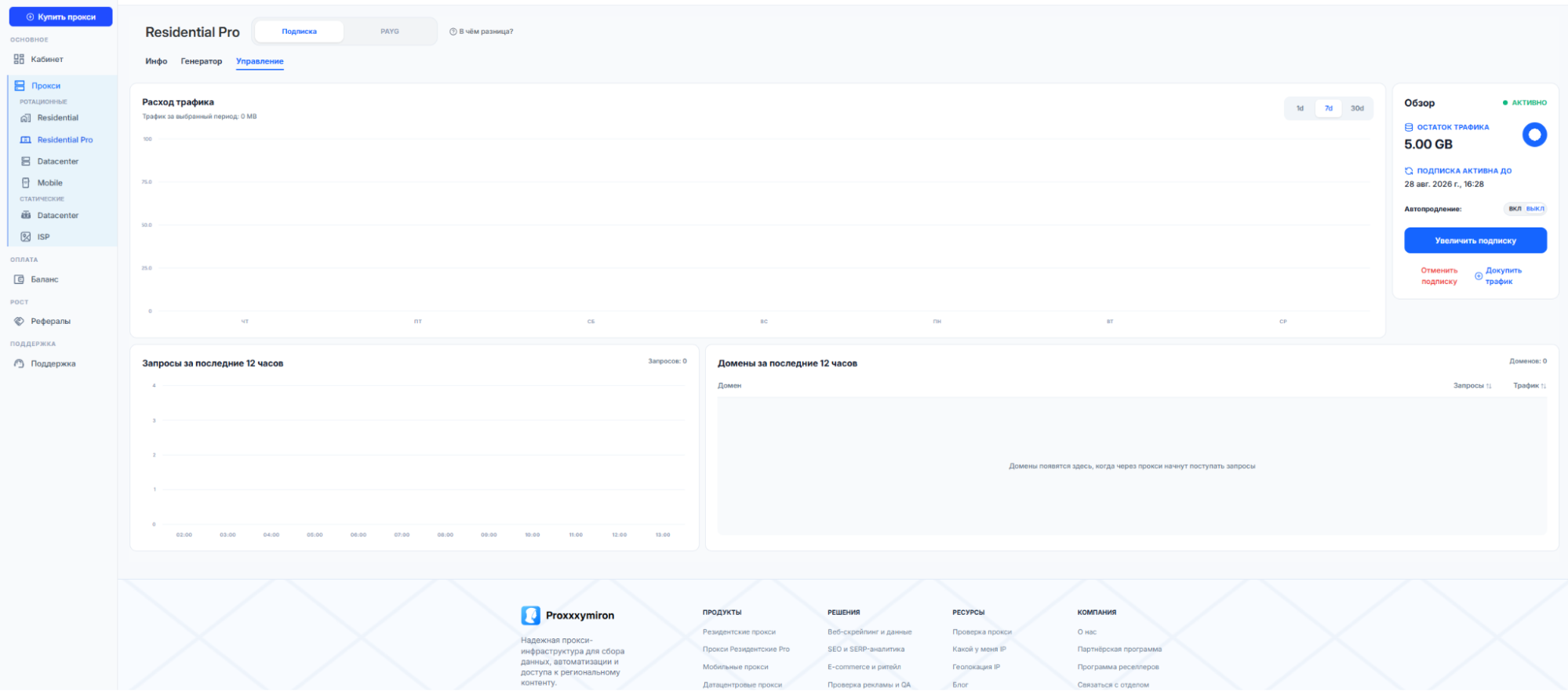Switch to PAYG plan mode
The width and height of the screenshot is (1568, 691).
click(x=390, y=31)
